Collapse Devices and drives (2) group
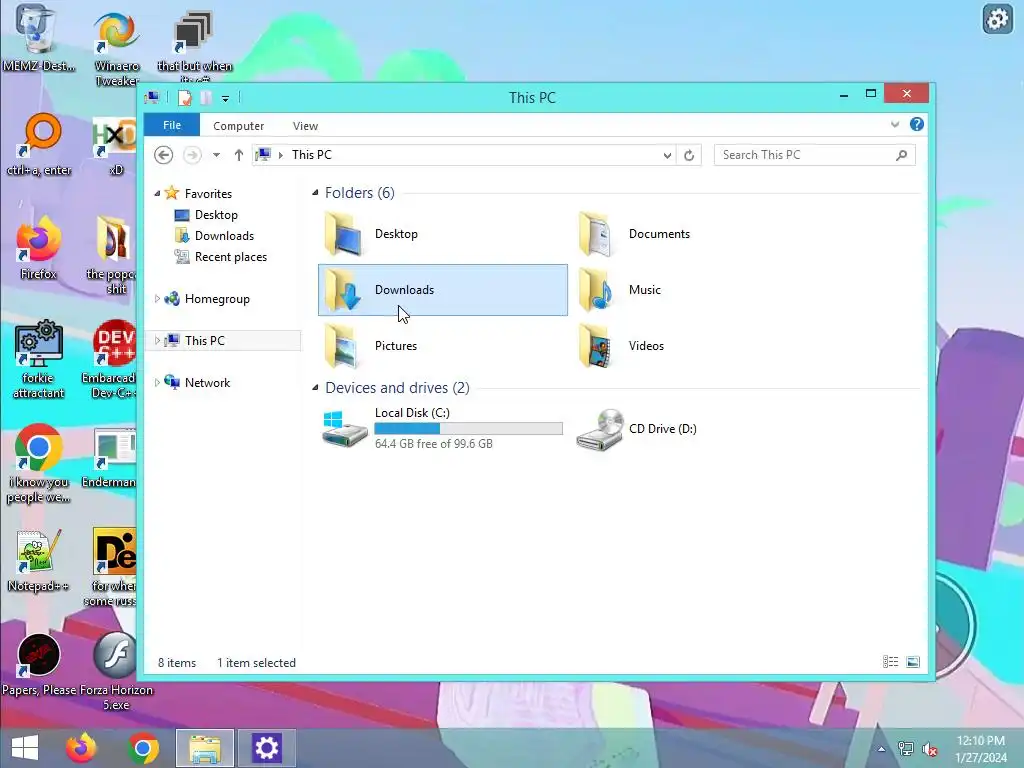The image size is (1024, 768). (x=315, y=387)
